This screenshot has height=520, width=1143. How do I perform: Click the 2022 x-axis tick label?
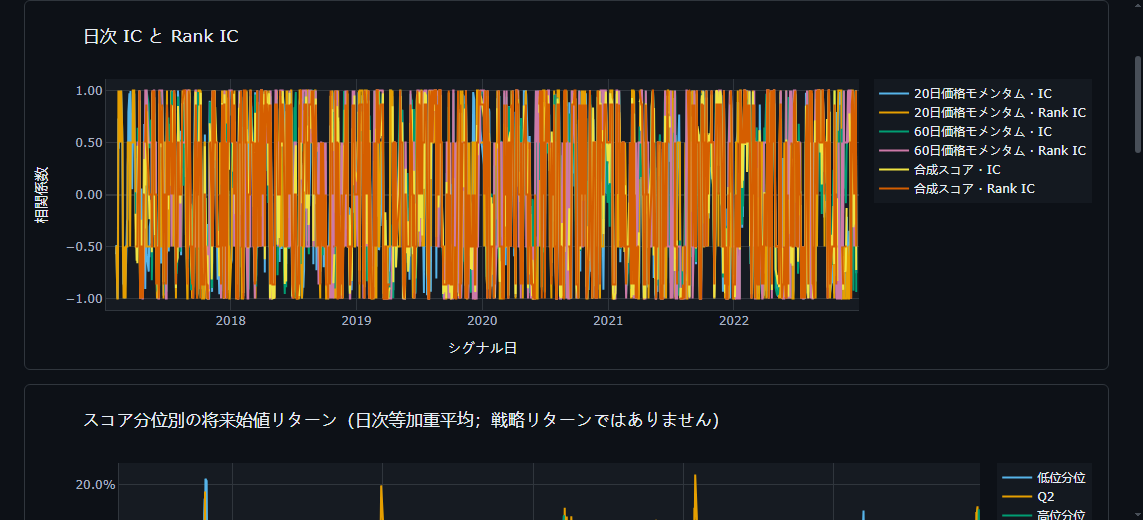(733, 322)
